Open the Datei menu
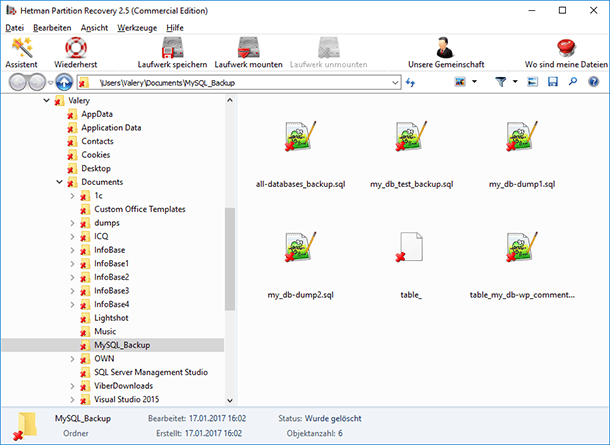 tap(14, 28)
